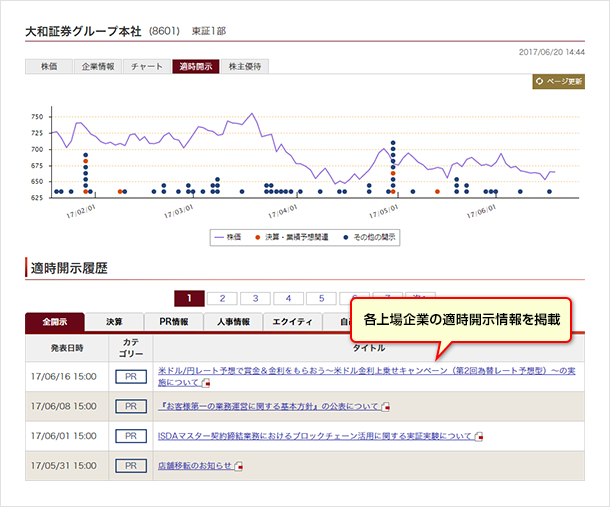Screen dimensions: 610x507
Task: Go to page 3 of disclosure history
Action: pos(255,298)
